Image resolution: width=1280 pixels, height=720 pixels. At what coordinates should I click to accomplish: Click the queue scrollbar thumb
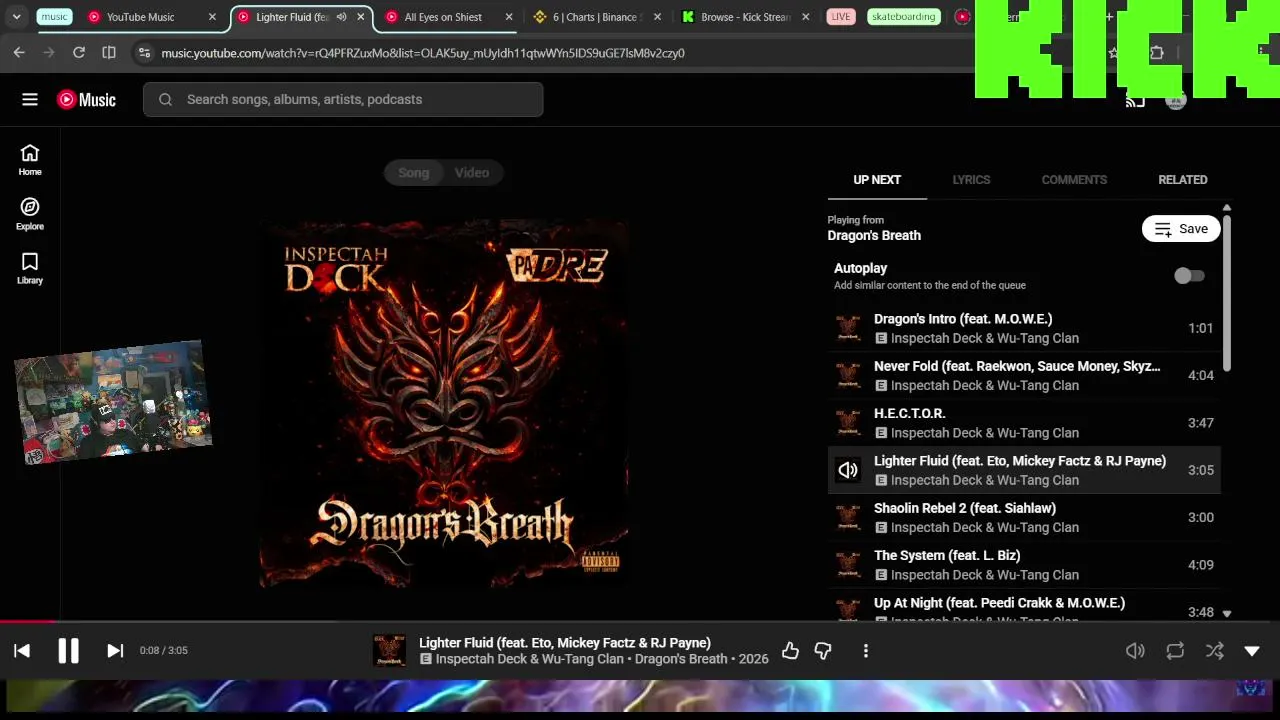pos(1227,293)
